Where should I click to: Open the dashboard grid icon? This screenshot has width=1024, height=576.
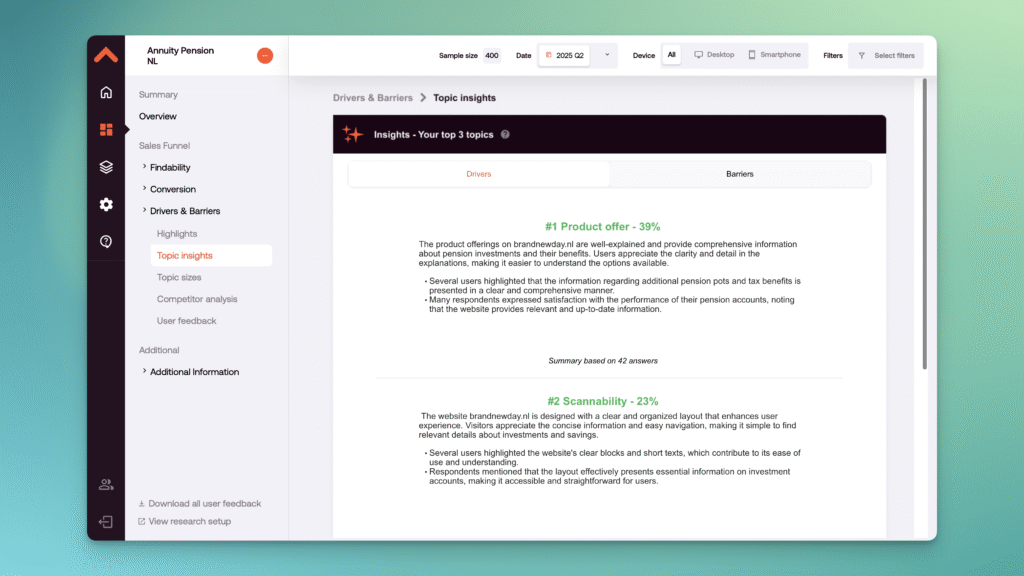[106, 130]
